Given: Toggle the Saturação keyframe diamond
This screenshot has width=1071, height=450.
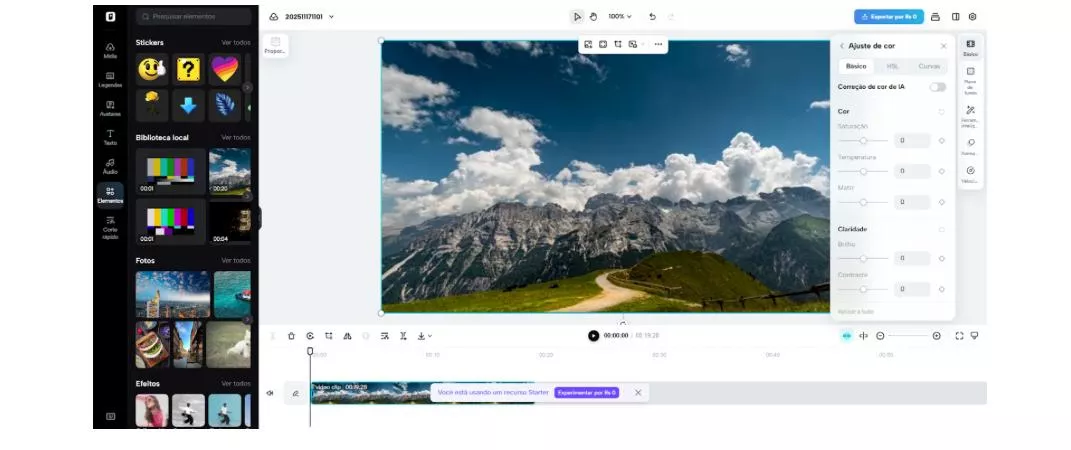Looking at the screenshot, I should click(941, 141).
